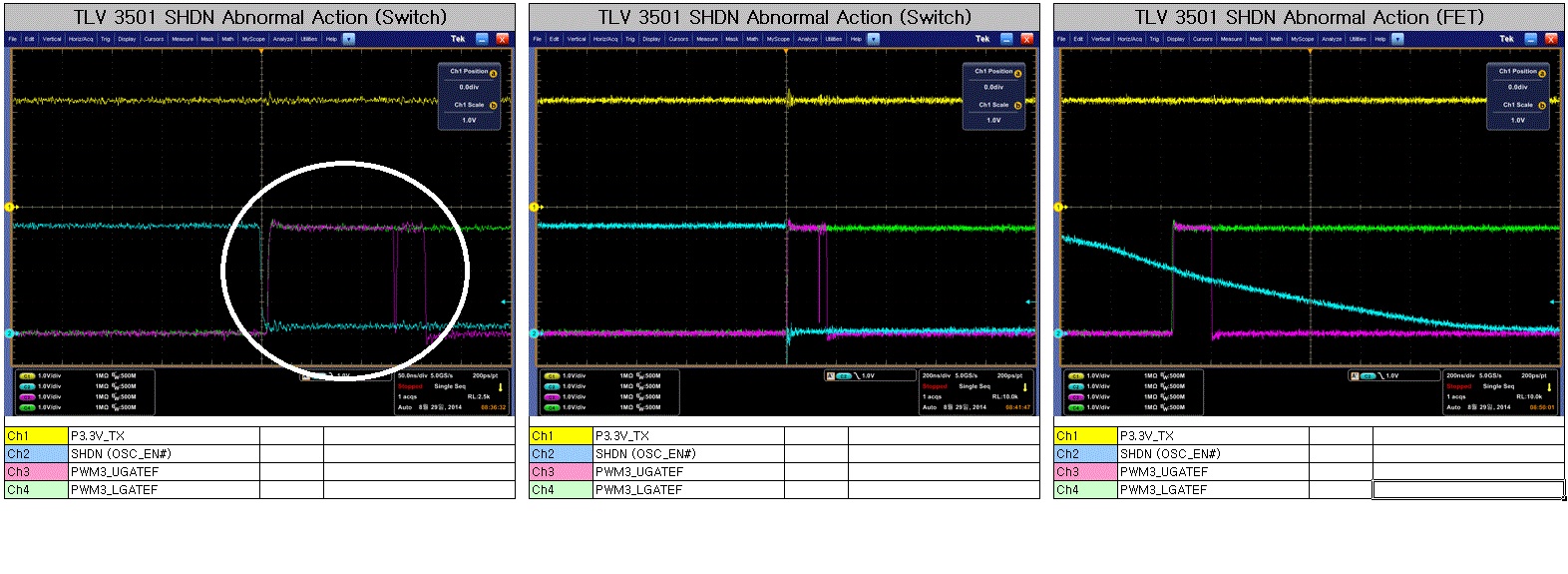The image size is (1568, 574).
Task: Open Utilities menu in middle scope window
Action: click(x=834, y=39)
